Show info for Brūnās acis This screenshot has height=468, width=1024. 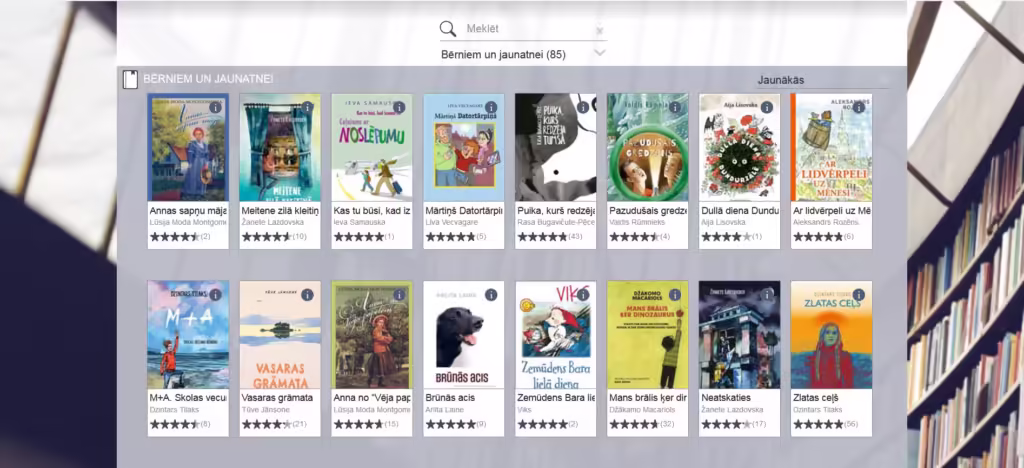(x=492, y=295)
